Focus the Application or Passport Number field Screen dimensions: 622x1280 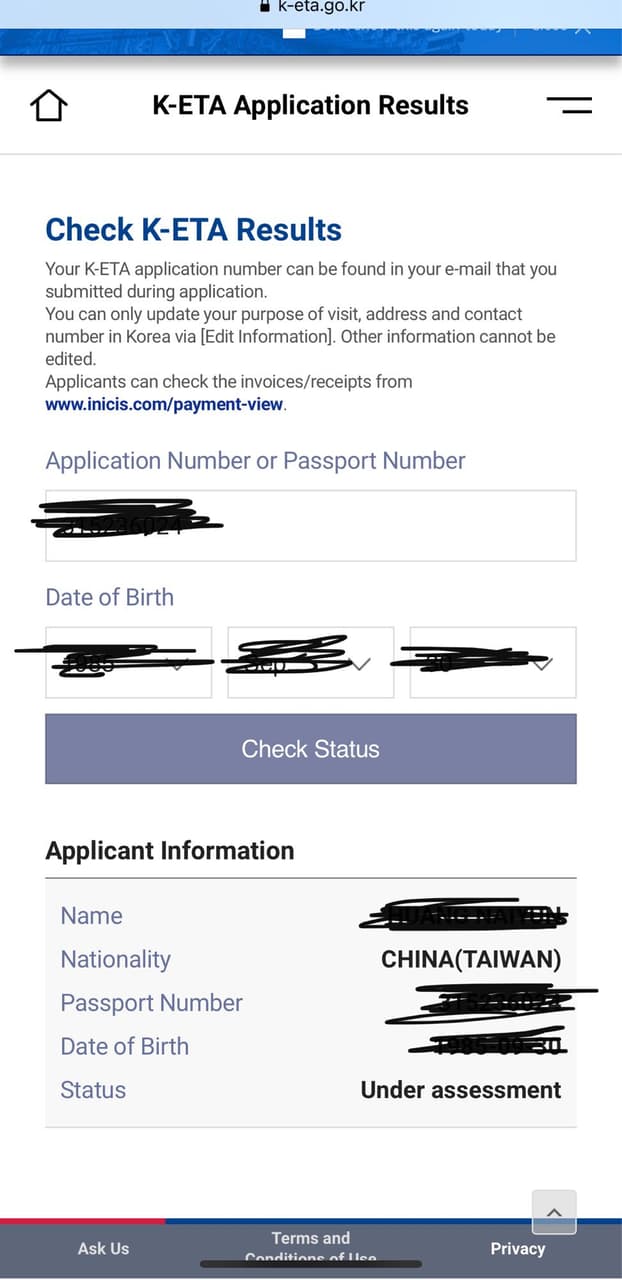[310, 526]
